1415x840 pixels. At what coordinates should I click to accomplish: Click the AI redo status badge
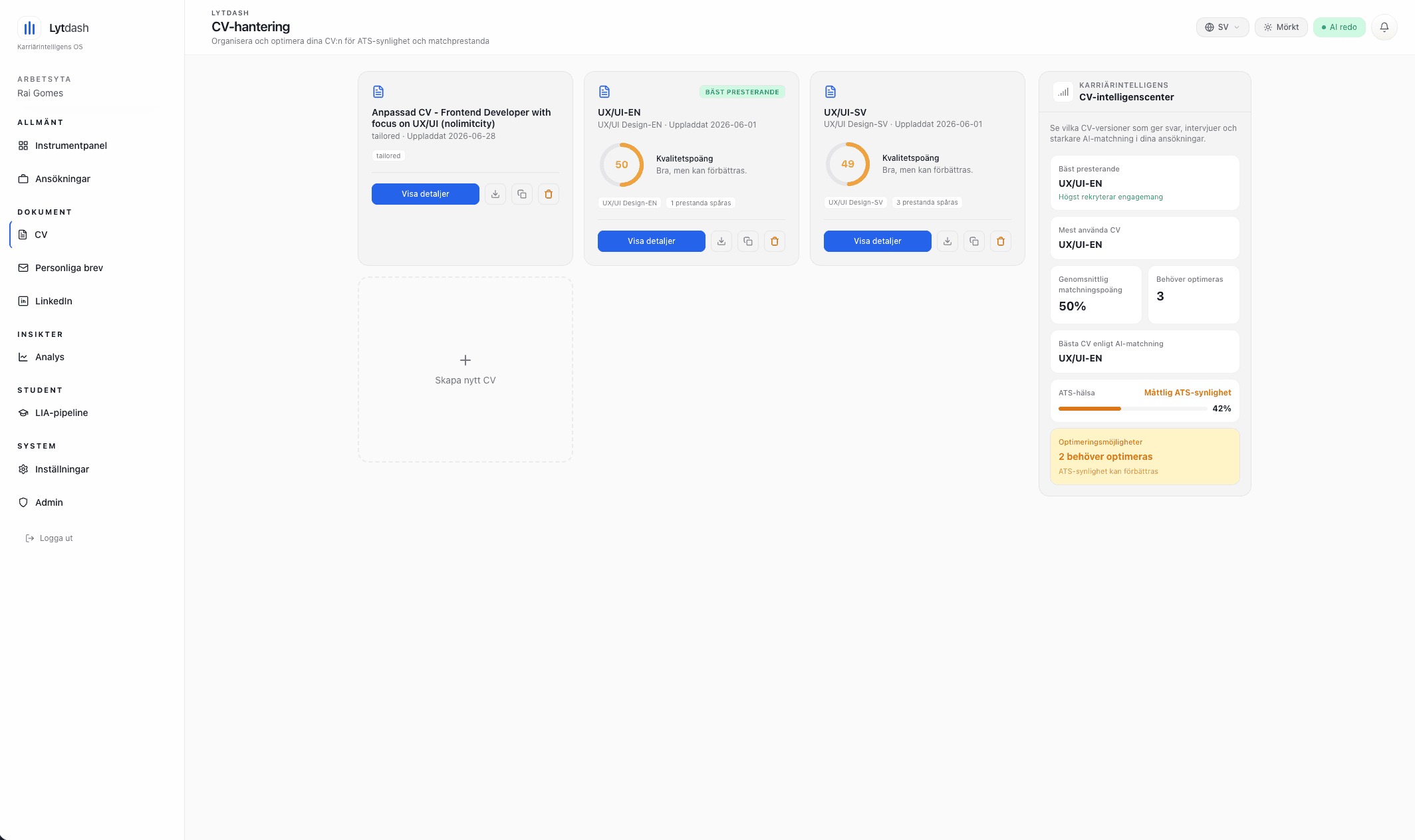point(1339,27)
